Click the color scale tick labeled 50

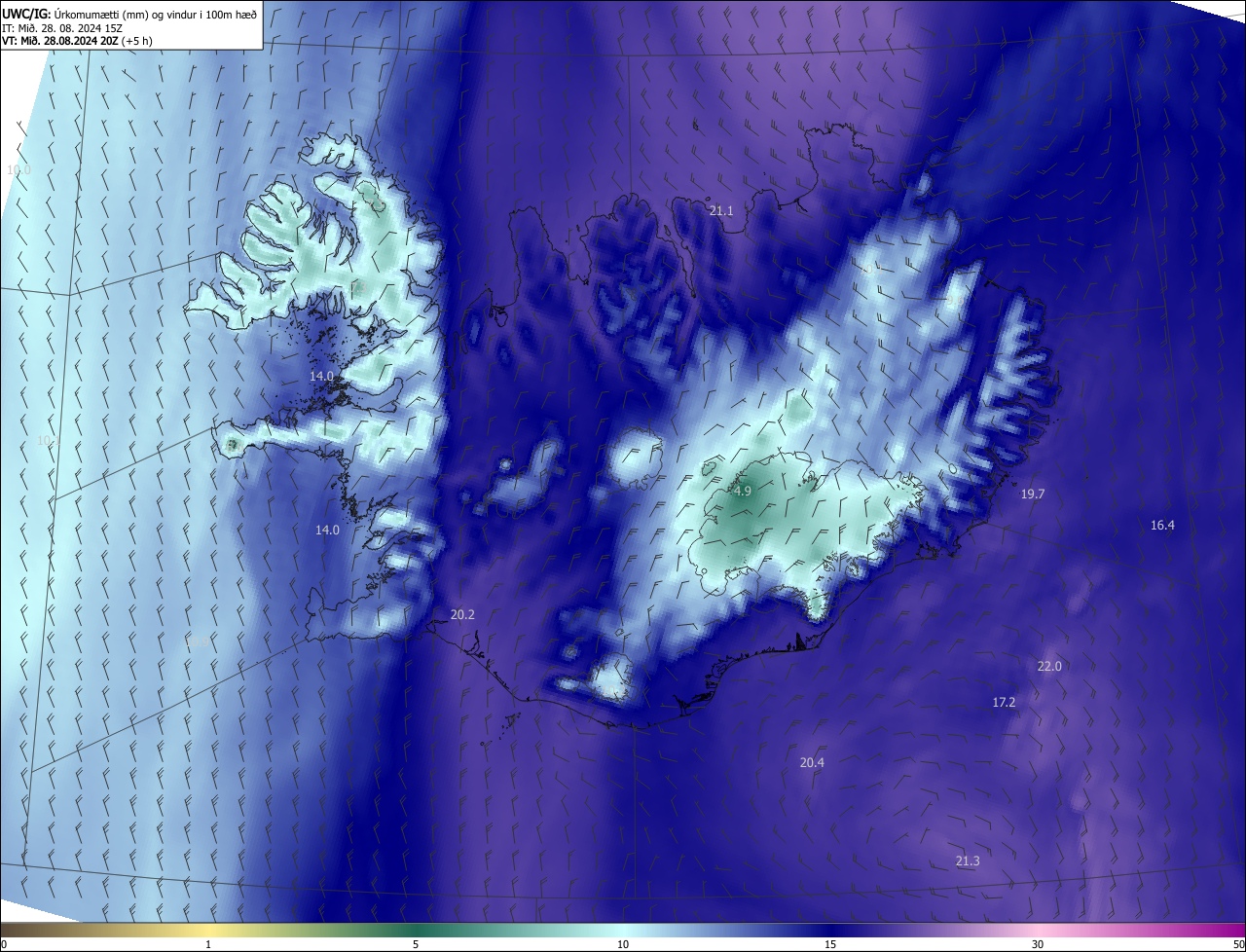click(x=1238, y=944)
